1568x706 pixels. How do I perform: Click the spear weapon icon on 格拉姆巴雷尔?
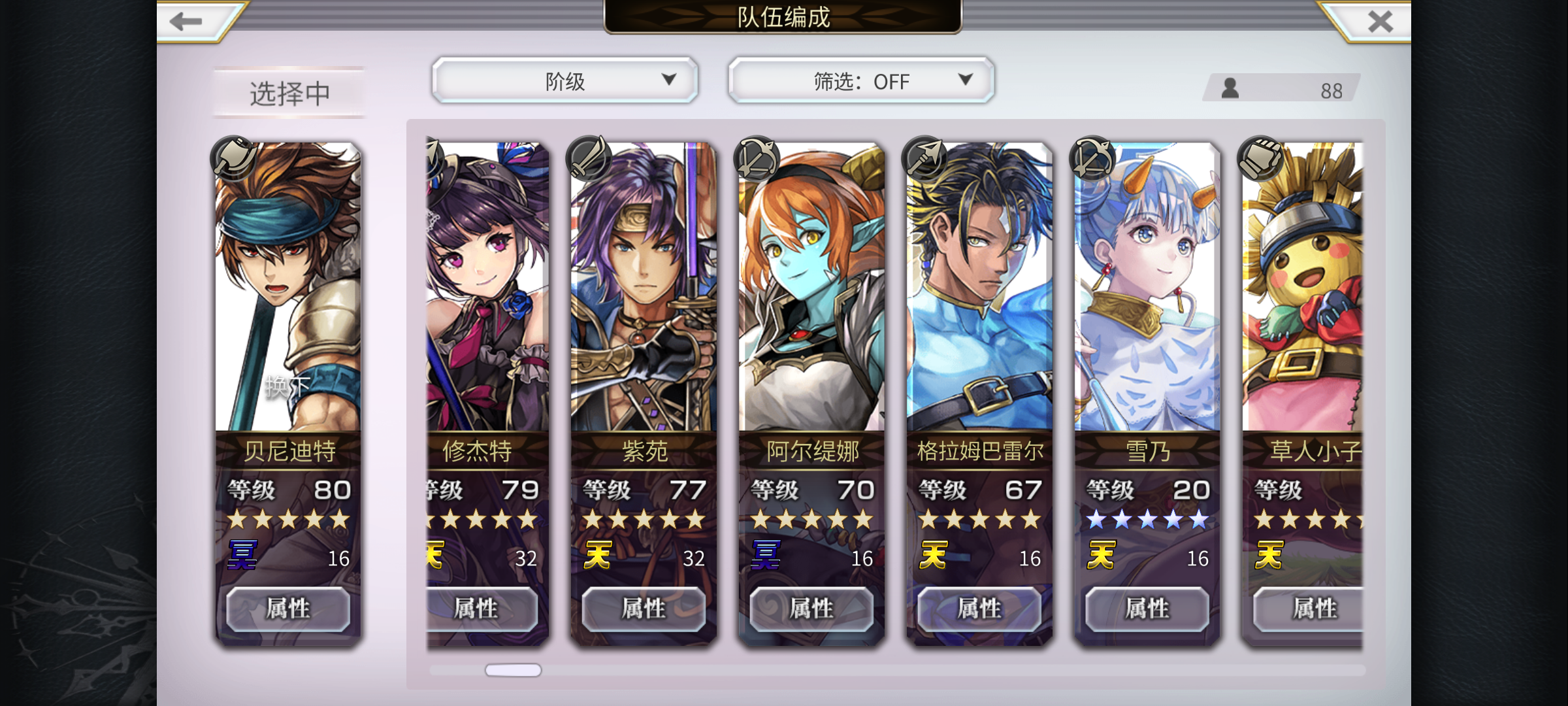pos(924,158)
